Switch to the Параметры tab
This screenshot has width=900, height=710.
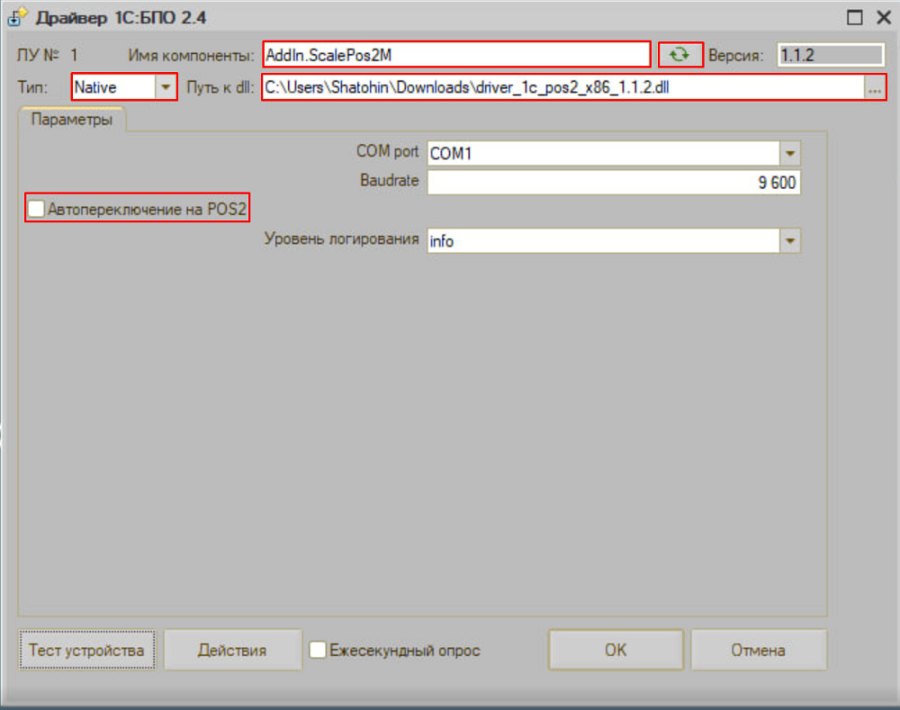pos(72,119)
